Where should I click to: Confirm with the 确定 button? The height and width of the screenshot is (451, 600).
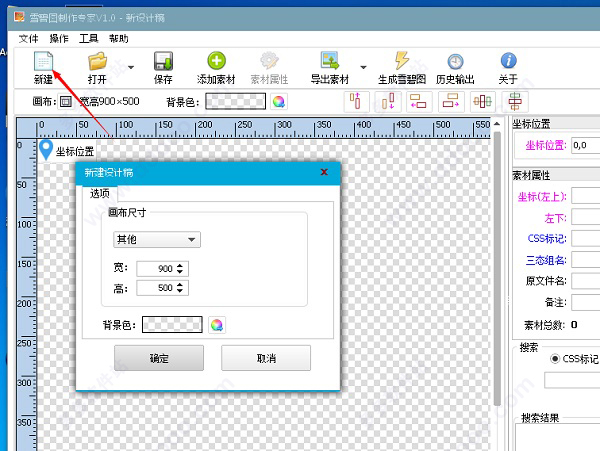pyautogui.click(x=159, y=358)
